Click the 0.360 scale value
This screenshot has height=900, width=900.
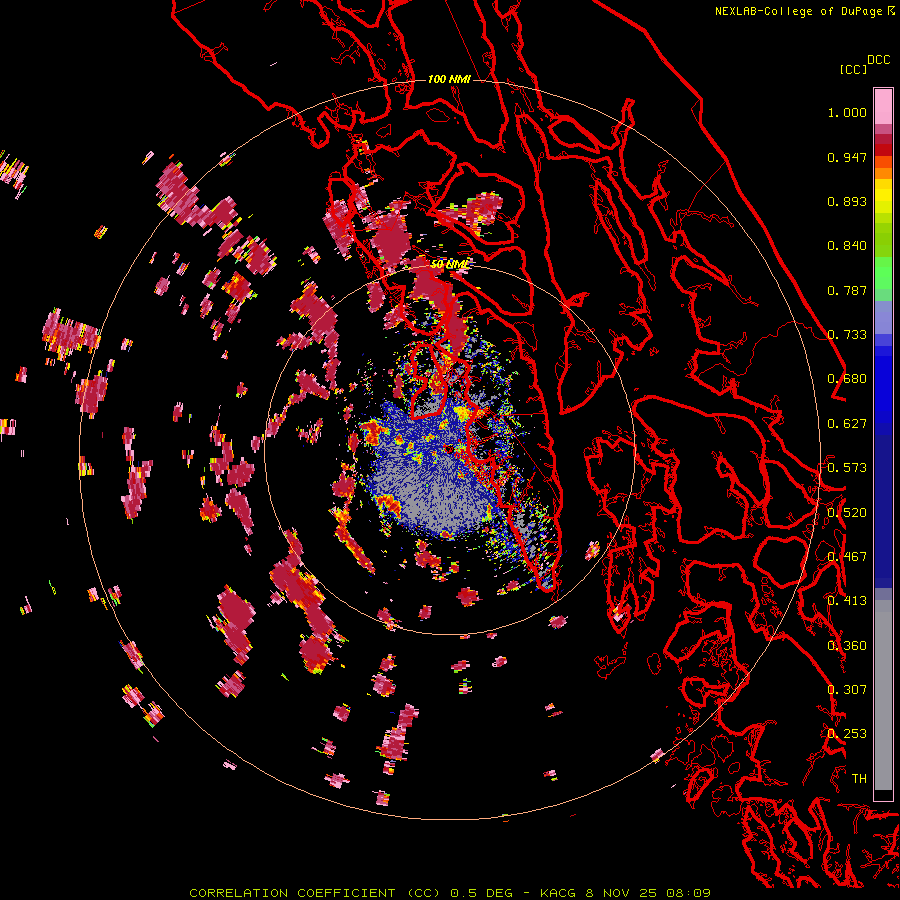(847, 646)
